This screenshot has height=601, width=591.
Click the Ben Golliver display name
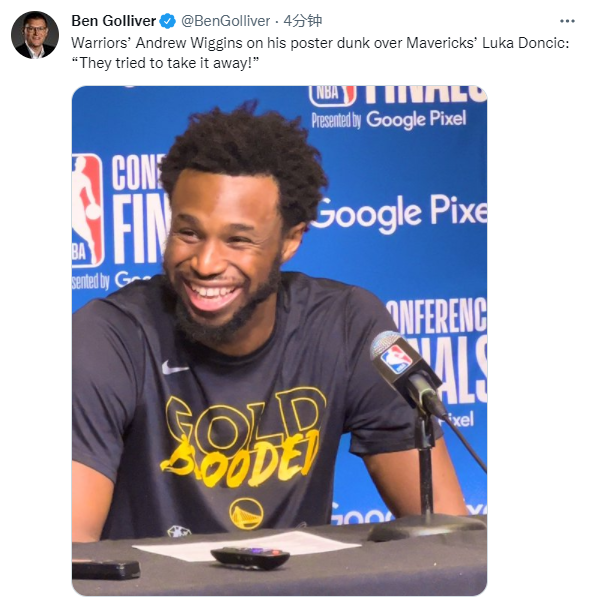pyautogui.click(x=113, y=21)
